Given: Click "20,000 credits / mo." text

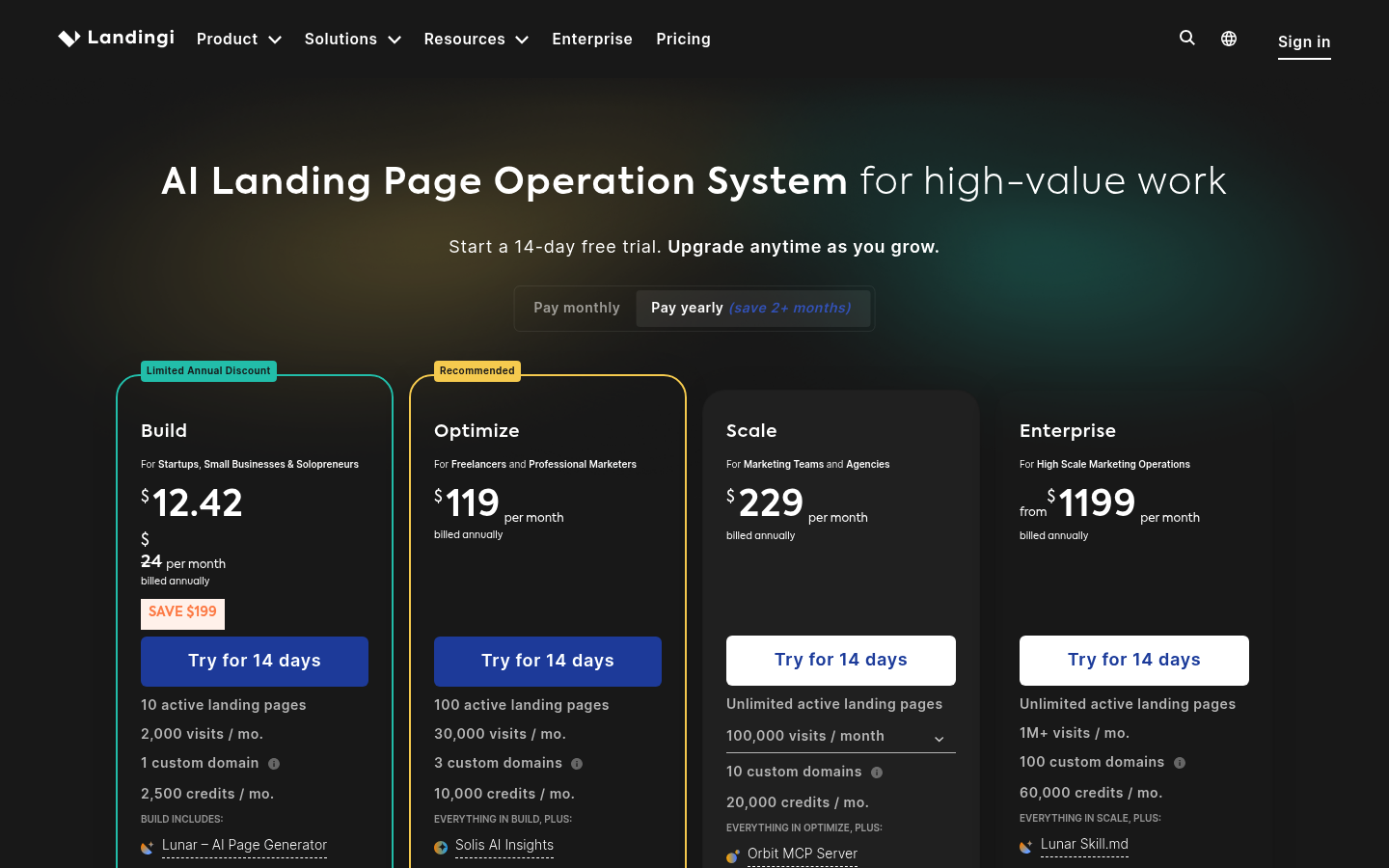Looking at the screenshot, I should (x=798, y=803).
